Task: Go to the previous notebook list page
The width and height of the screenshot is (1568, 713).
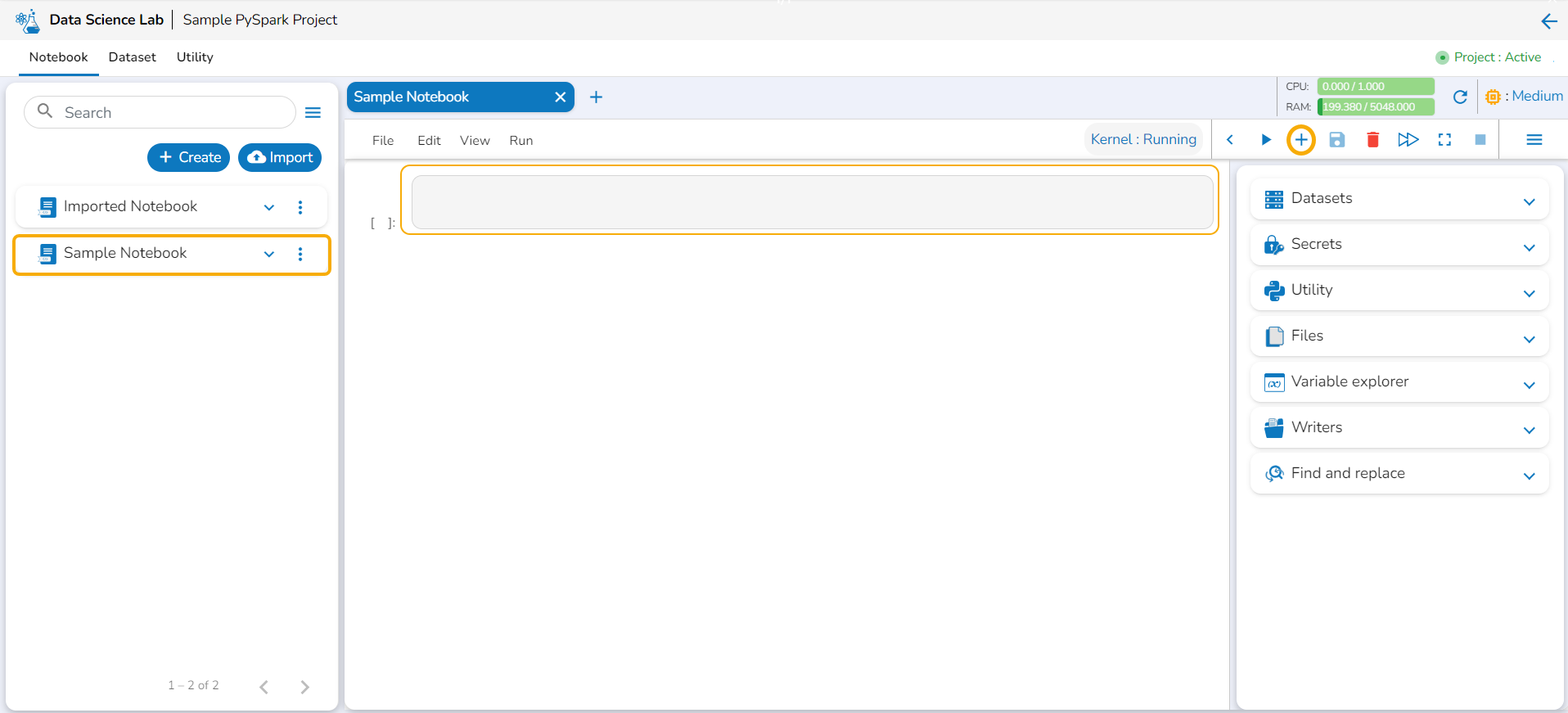Action: coord(264,687)
